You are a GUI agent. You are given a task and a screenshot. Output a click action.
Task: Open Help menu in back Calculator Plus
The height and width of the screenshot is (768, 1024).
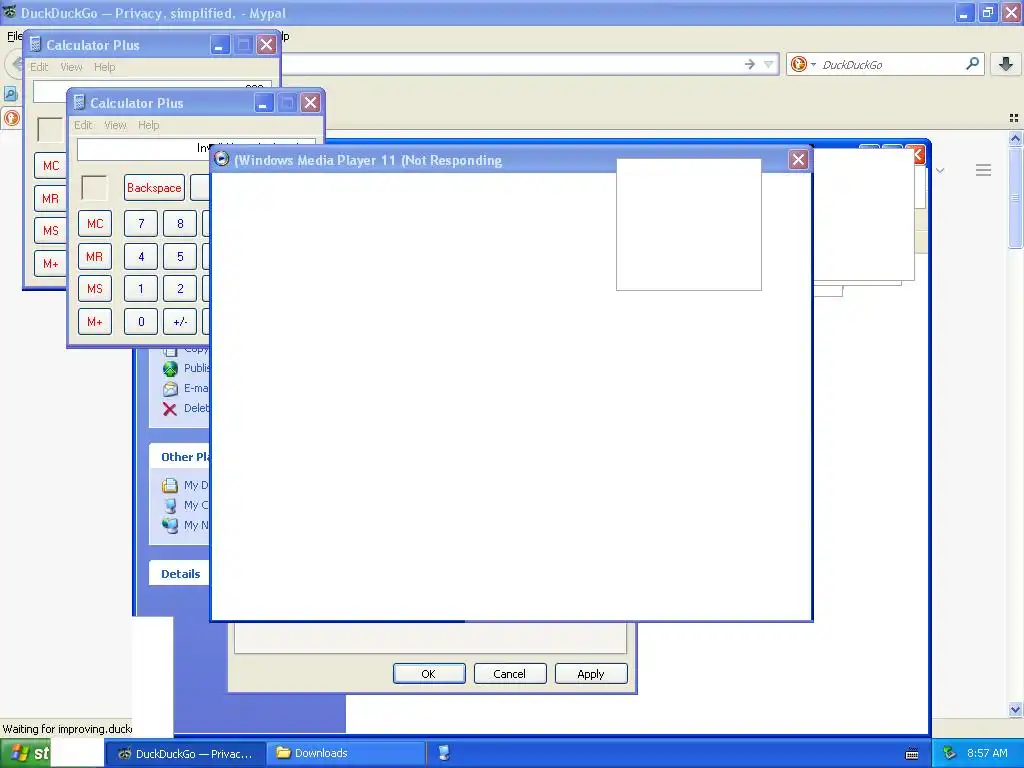(104, 67)
